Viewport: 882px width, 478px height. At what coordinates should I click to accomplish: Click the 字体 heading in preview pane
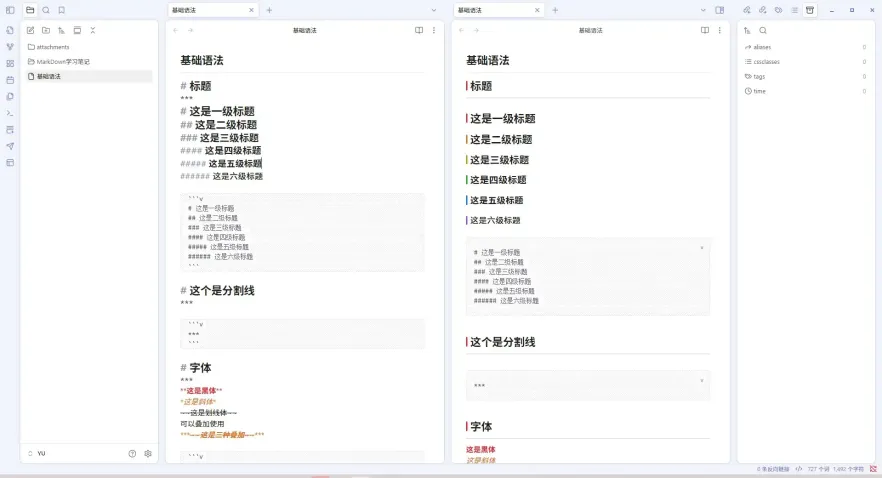481,427
